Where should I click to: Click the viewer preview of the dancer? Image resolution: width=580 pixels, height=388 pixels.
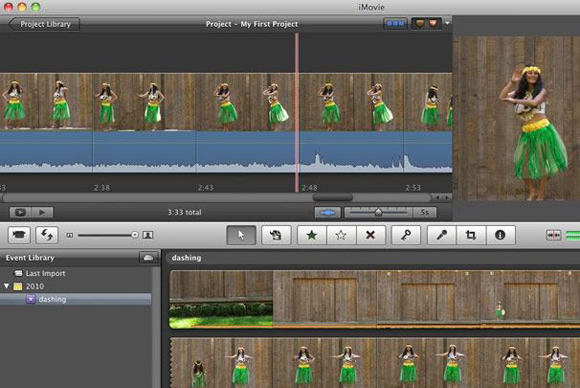coord(517,118)
